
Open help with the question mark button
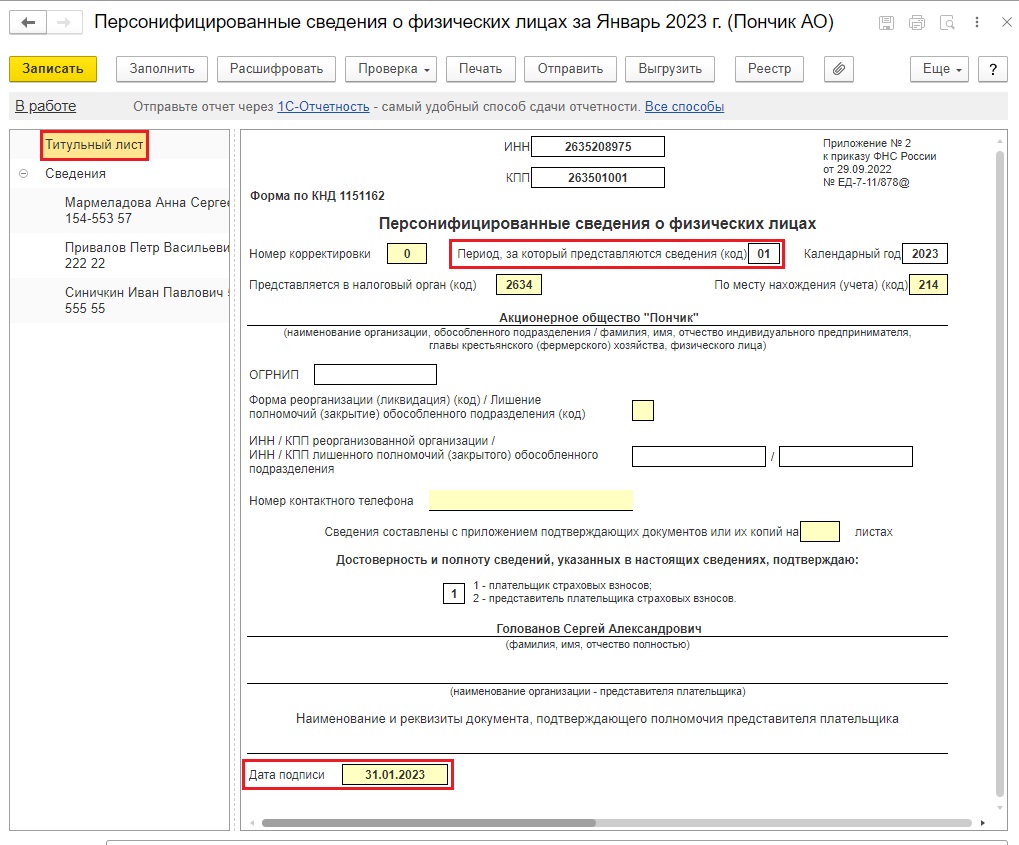click(993, 69)
